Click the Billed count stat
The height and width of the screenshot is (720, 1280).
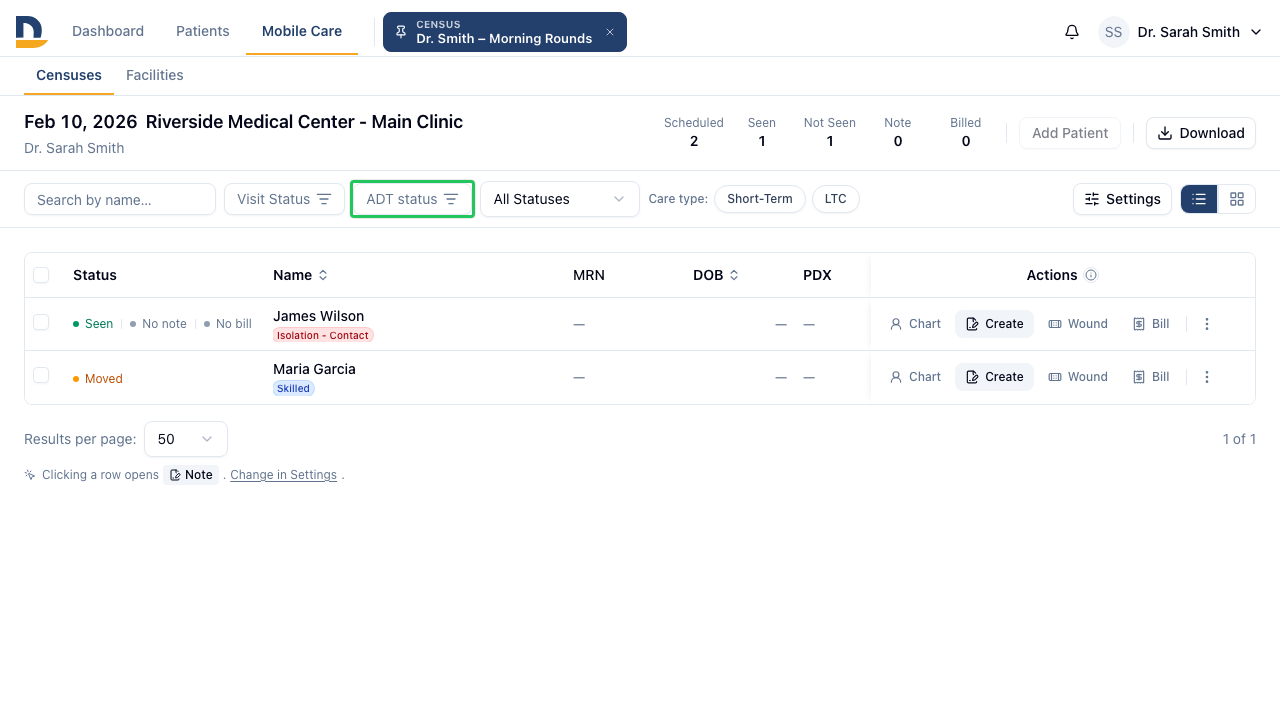[966, 132]
